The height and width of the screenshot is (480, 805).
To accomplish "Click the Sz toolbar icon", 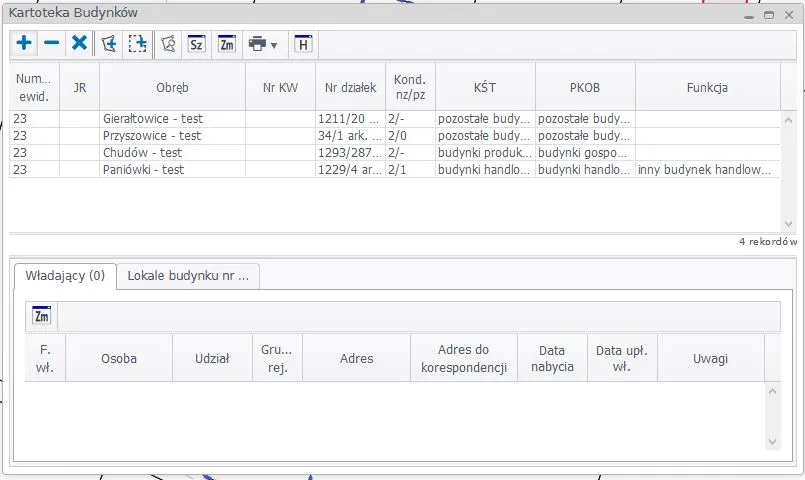I will coord(197,44).
